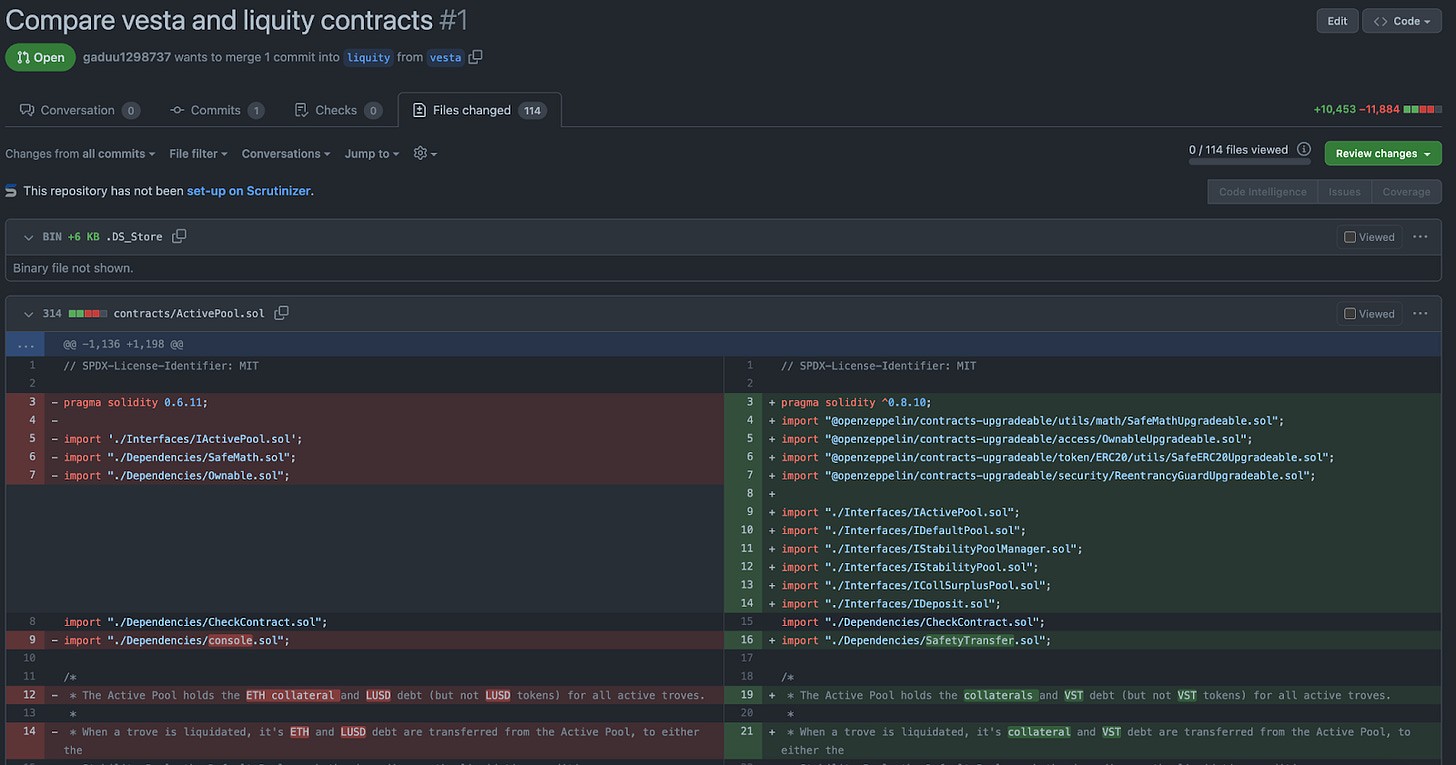1456x765 pixels.
Task: Open the File filter dropdown
Action: point(198,153)
